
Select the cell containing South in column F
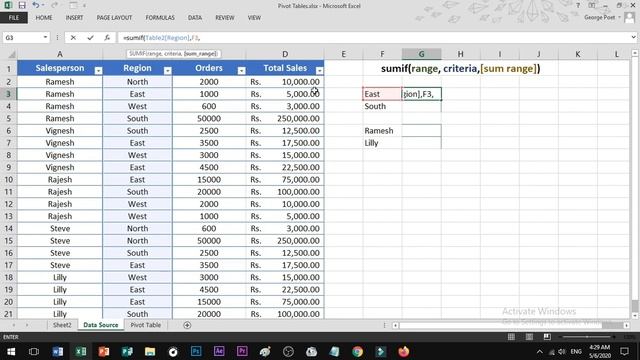click(x=382, y=106)
